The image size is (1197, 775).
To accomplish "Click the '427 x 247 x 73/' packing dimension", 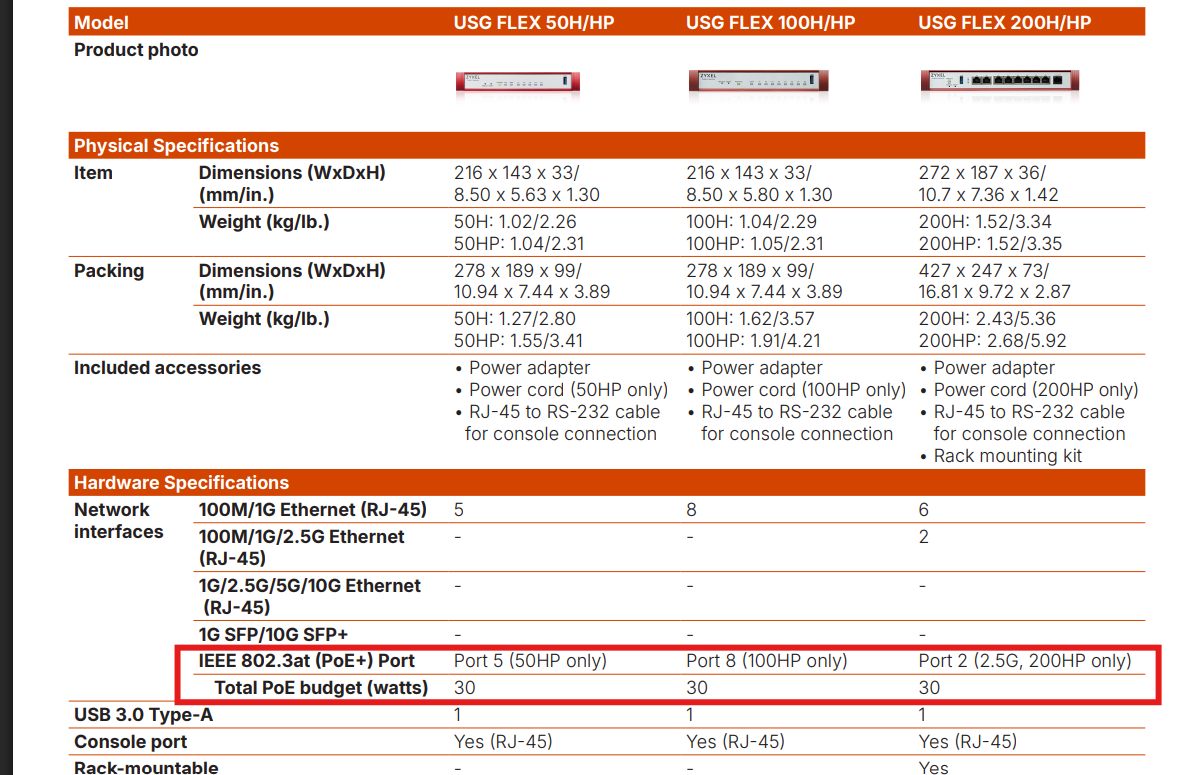I will click(983, 271).
